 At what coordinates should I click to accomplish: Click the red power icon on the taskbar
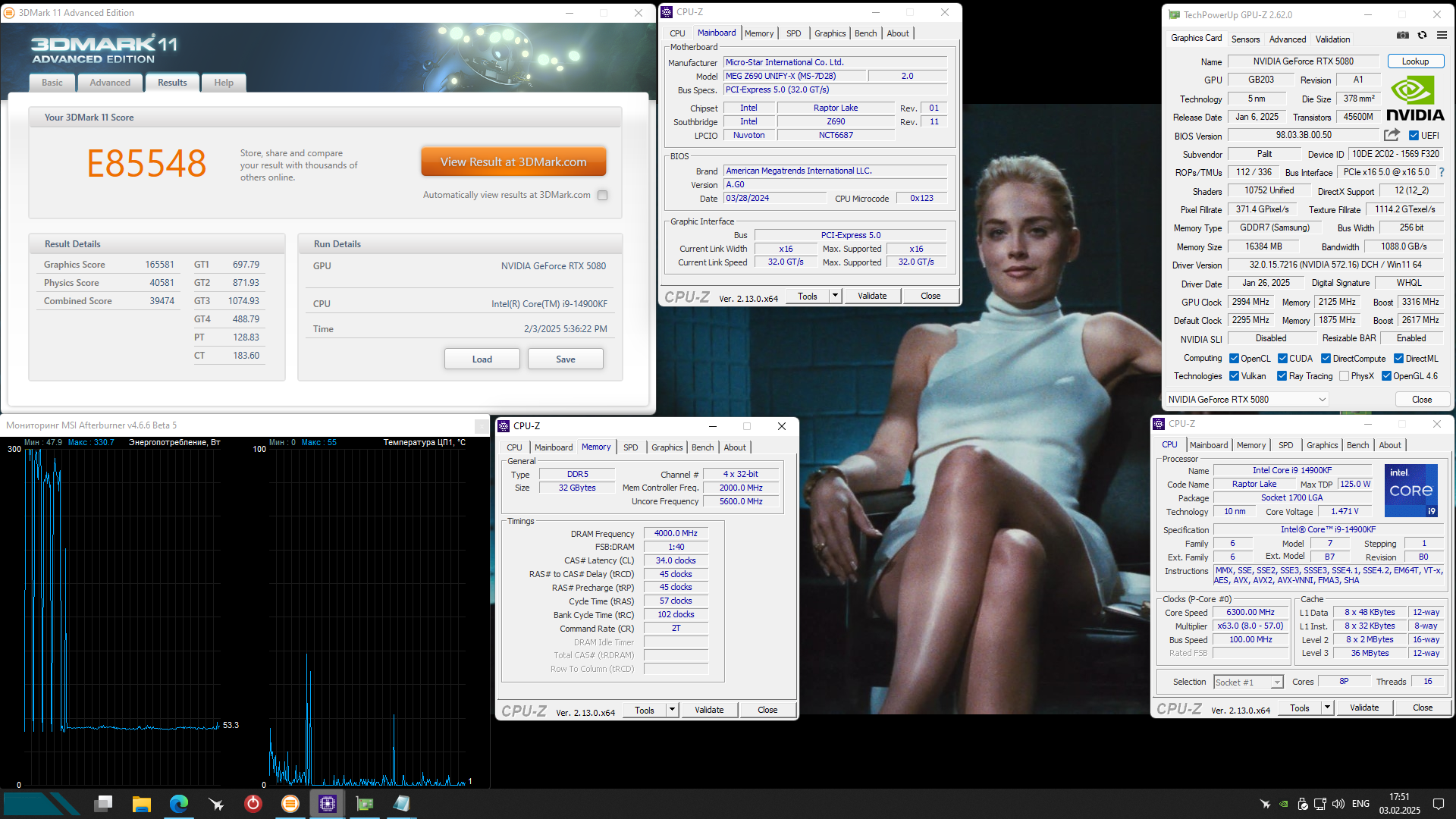[x=253, y=804]
